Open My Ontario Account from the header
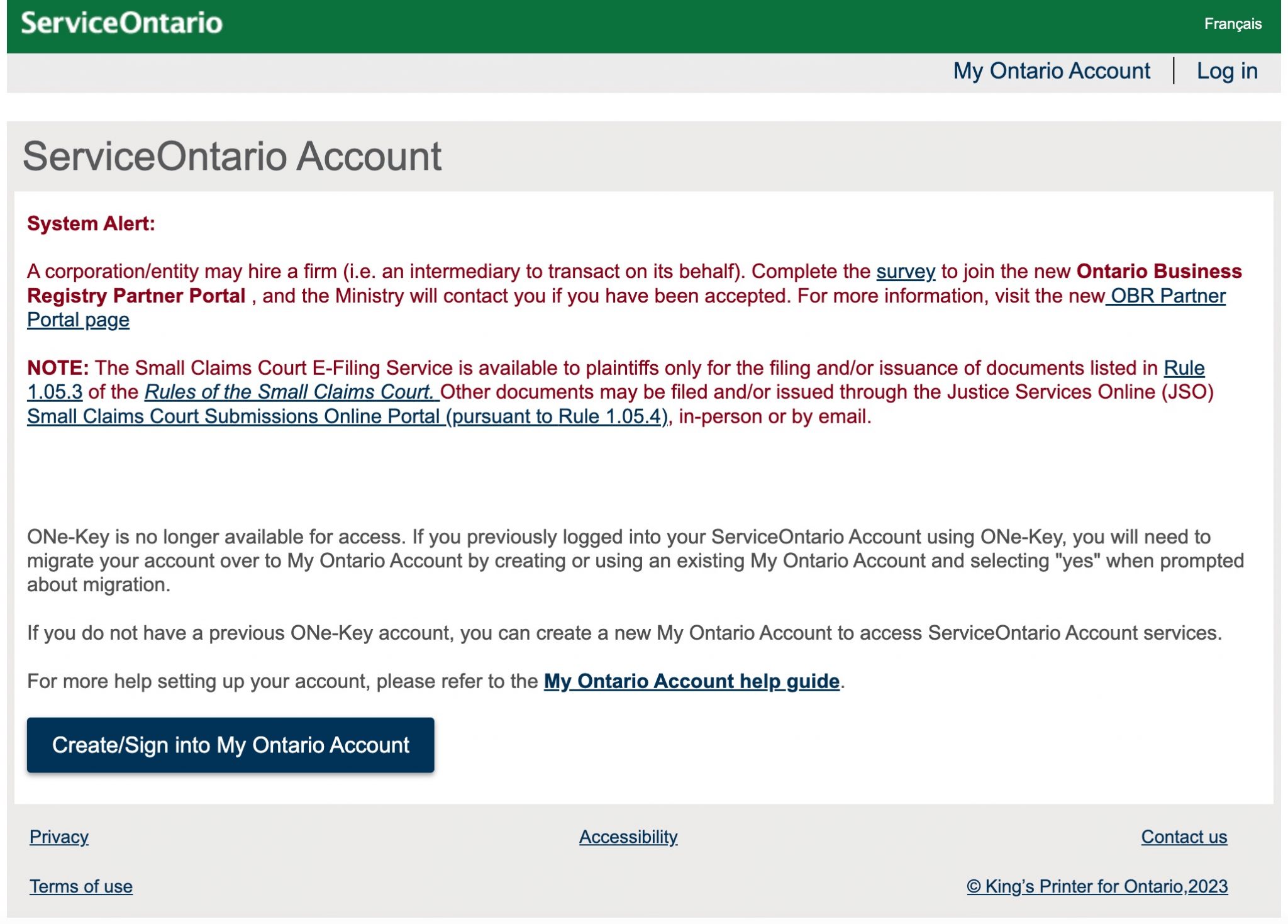 tap(1051, 71)
